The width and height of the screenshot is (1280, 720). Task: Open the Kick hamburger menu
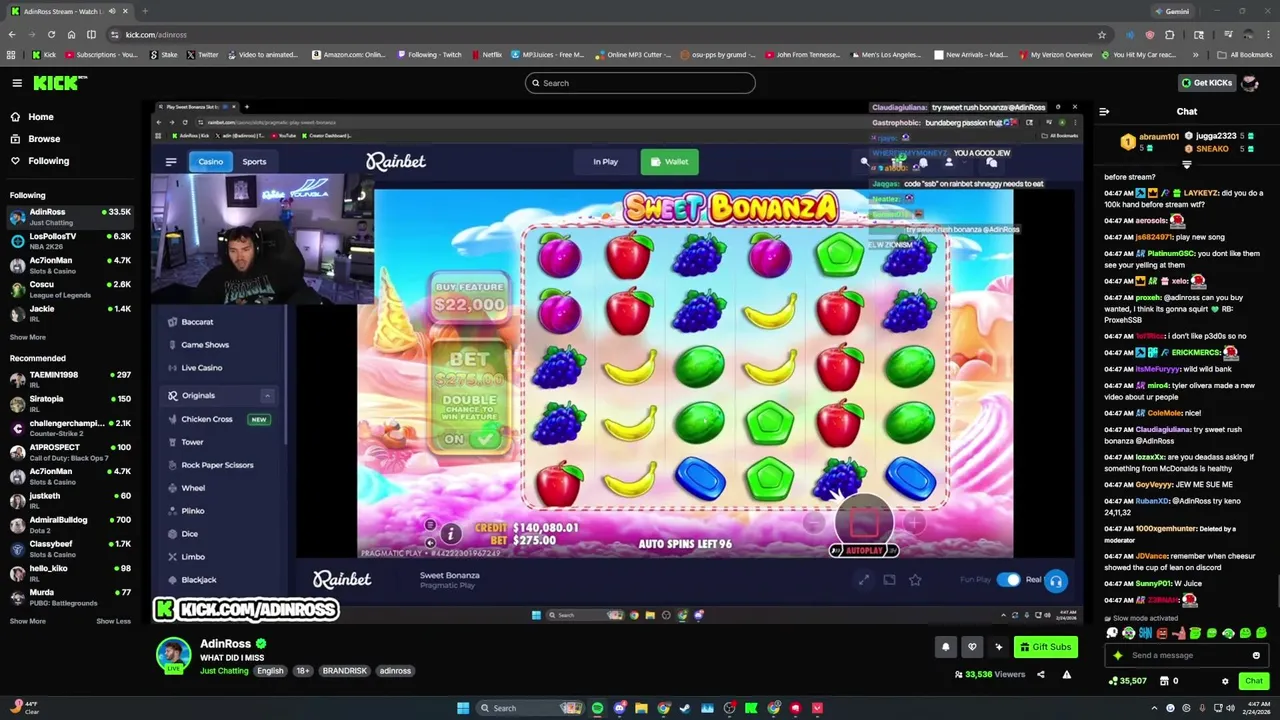17,83
